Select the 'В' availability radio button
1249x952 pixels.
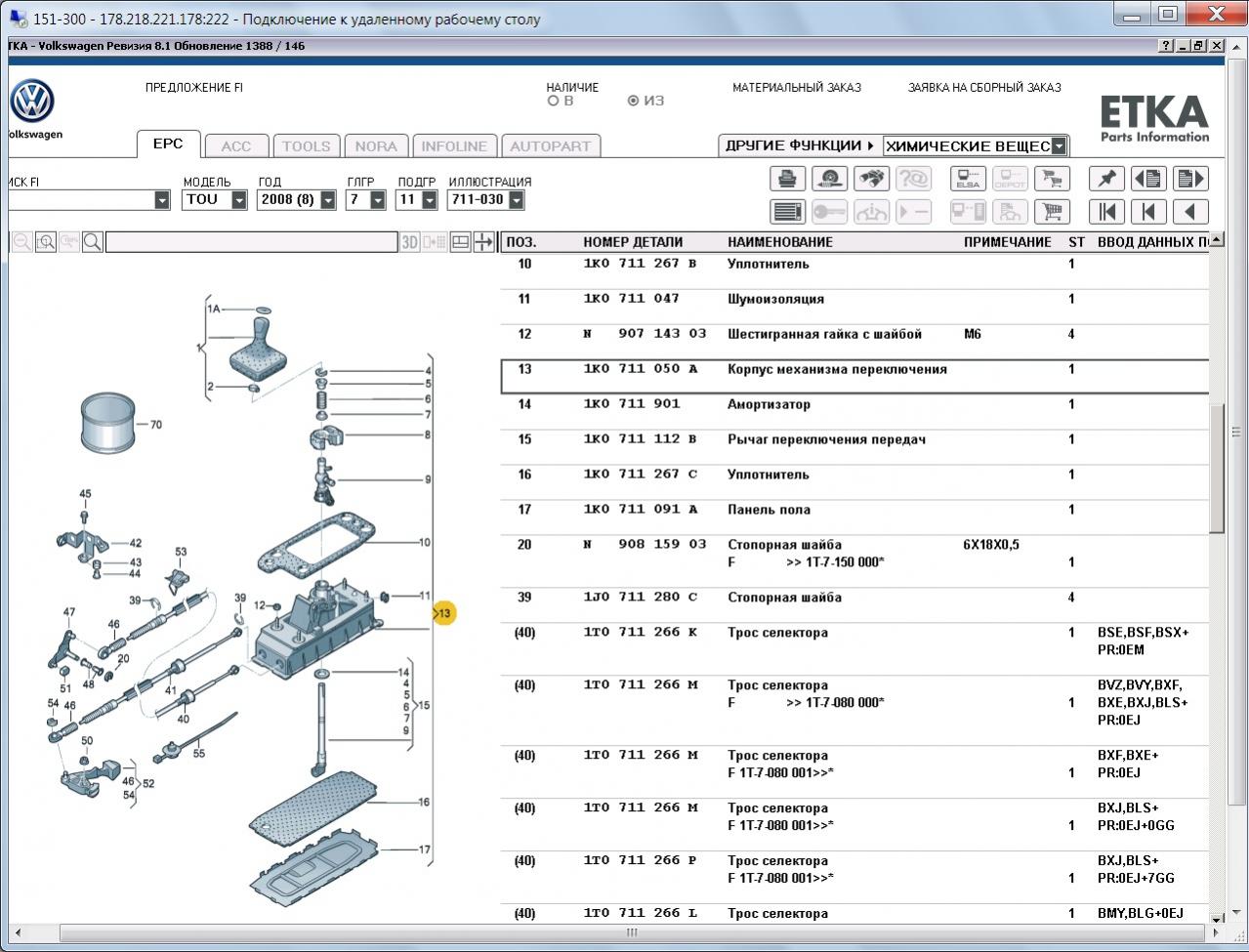(553, 101)
